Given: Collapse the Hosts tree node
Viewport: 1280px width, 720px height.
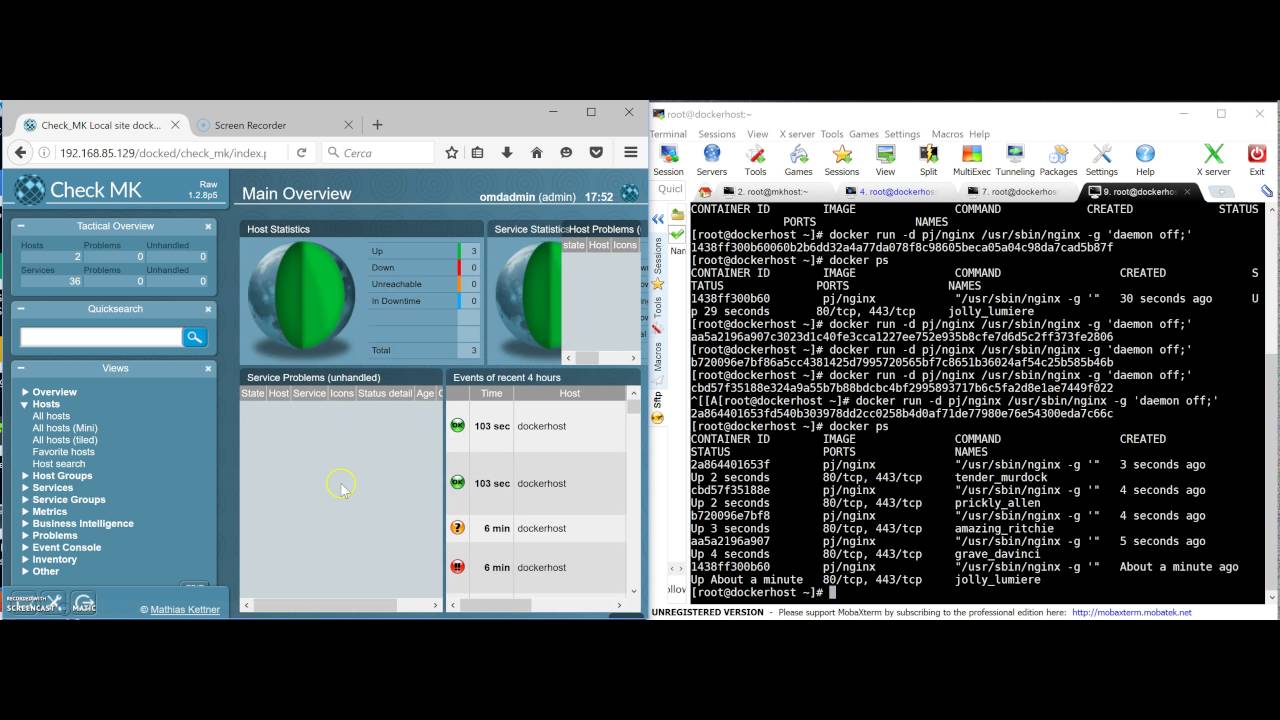Looking at the screenshot, I should (25, 404).
